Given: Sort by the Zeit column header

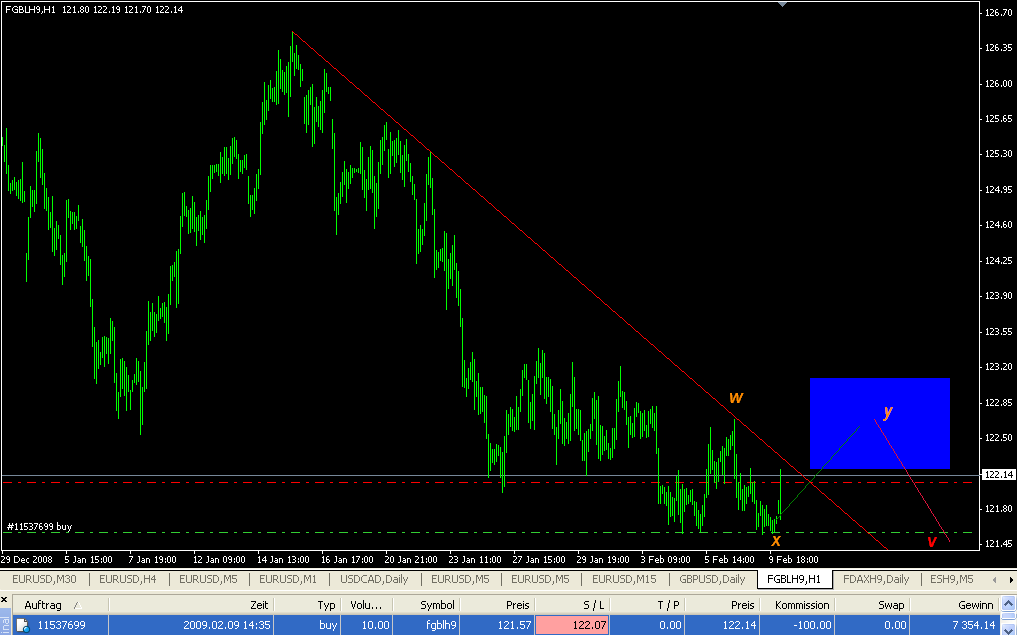Looking at the screenshot, I should tap(191, 605).
